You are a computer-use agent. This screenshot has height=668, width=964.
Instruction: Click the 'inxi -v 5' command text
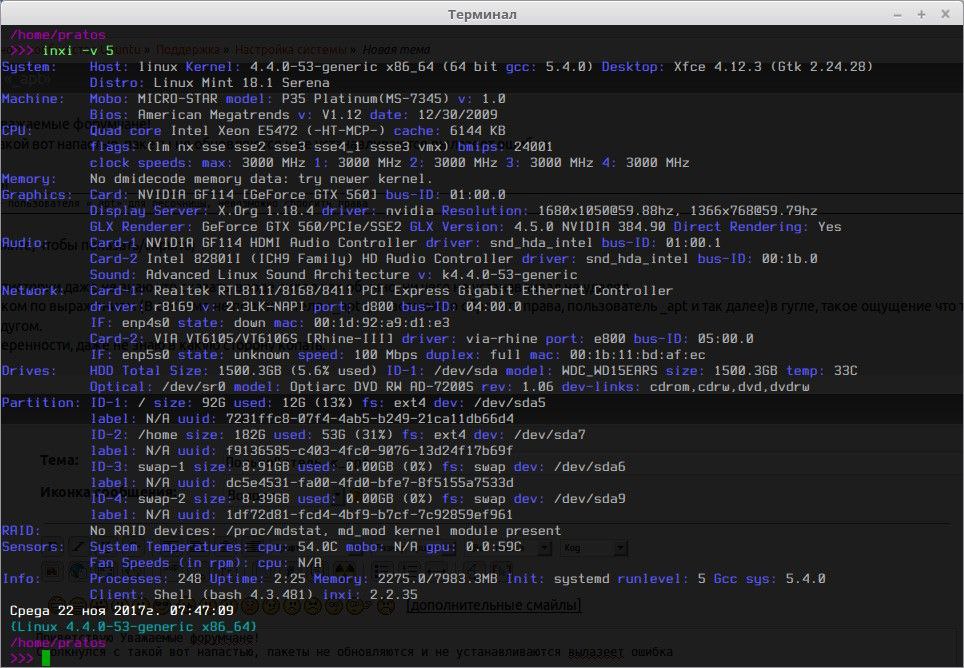click(x=78, y=50)
